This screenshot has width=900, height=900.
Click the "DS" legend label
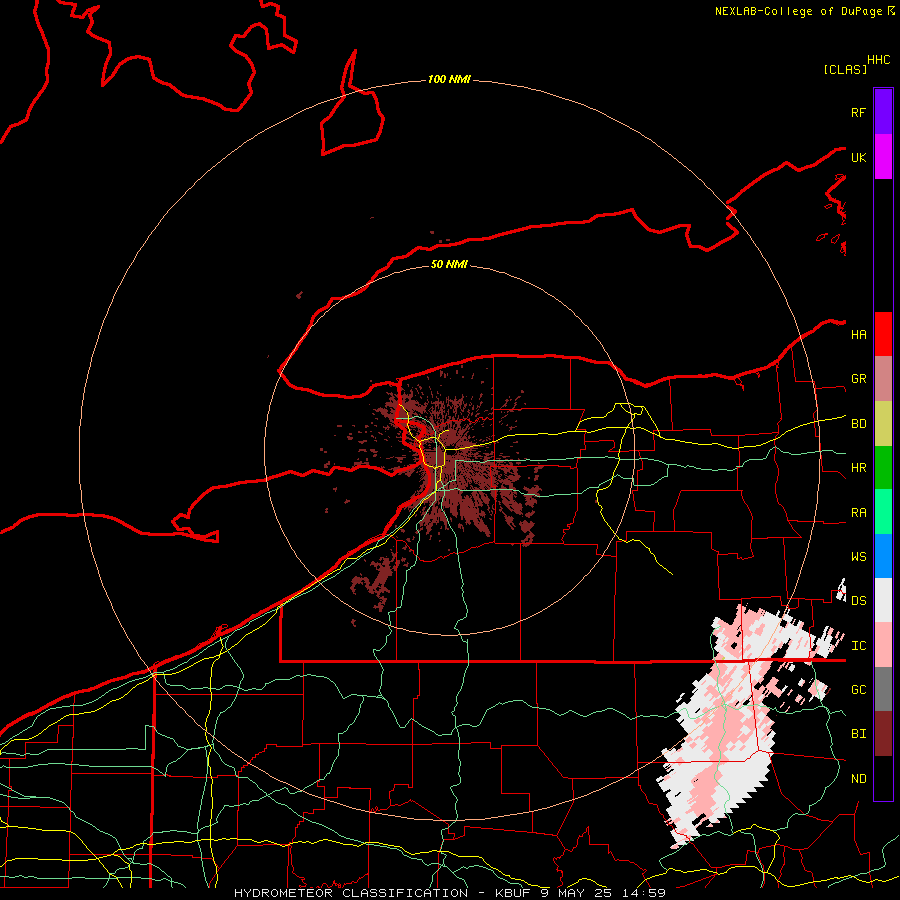pyautogui.click(x=858, y=601)
